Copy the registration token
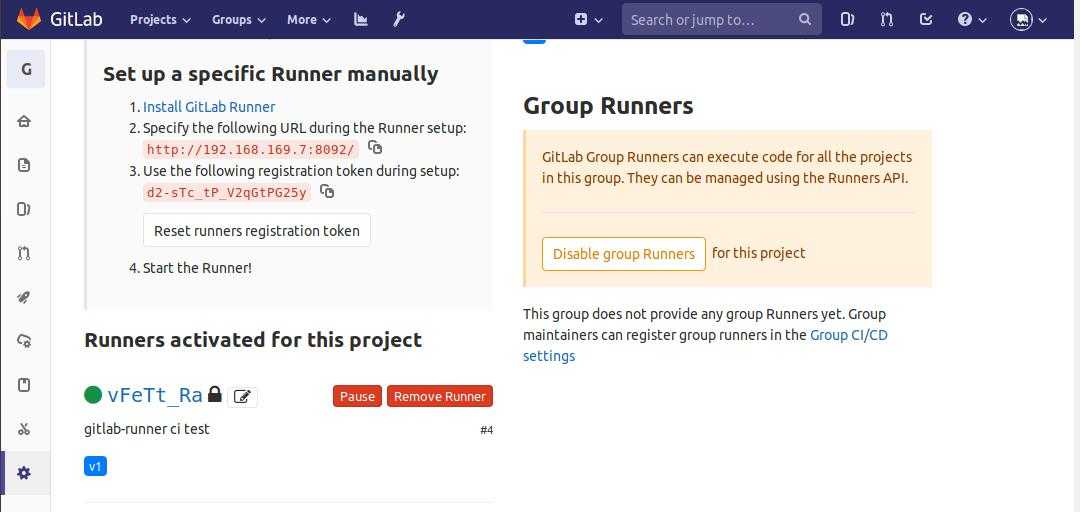 coord(327,191)
